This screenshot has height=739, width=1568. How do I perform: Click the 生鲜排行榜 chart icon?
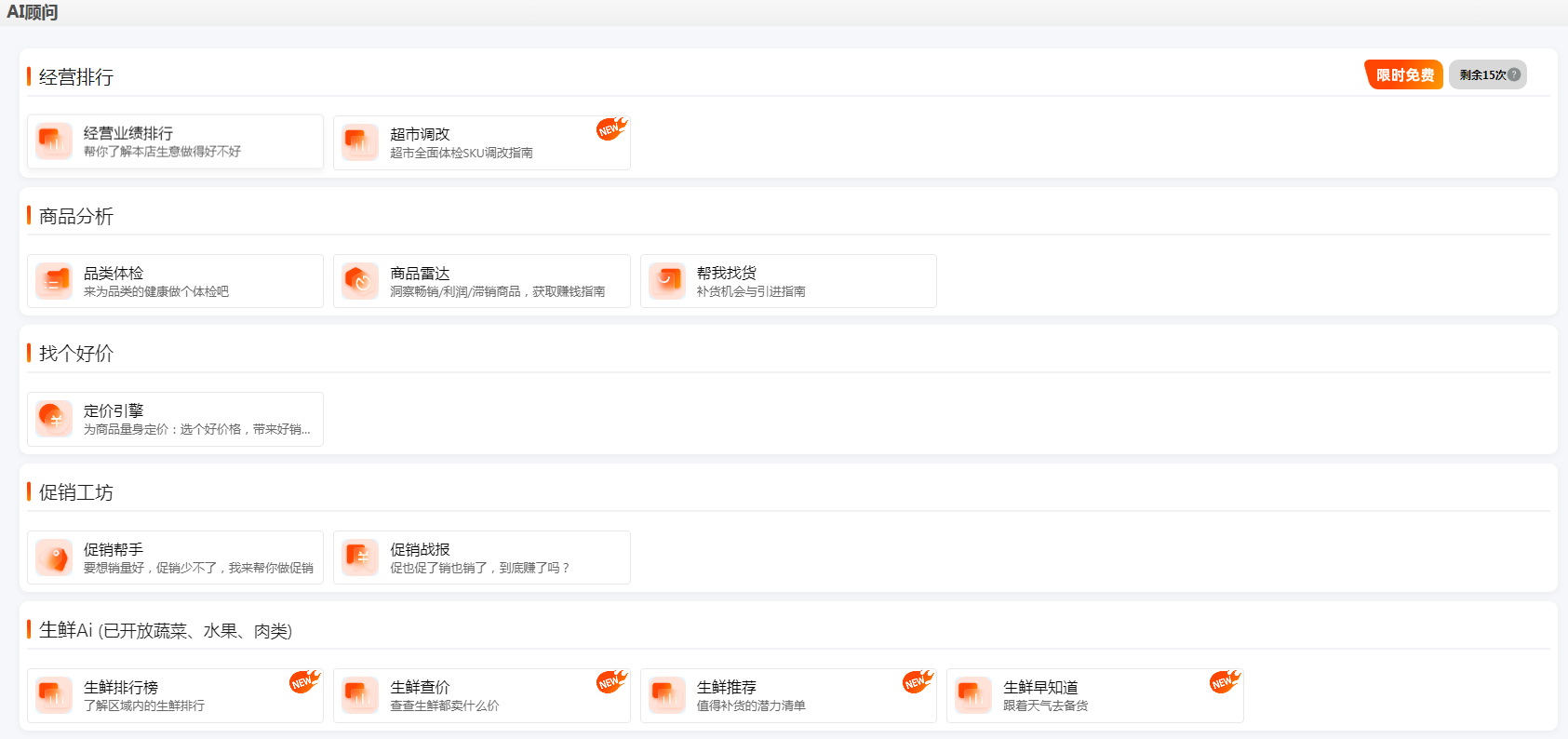[54, 695]
